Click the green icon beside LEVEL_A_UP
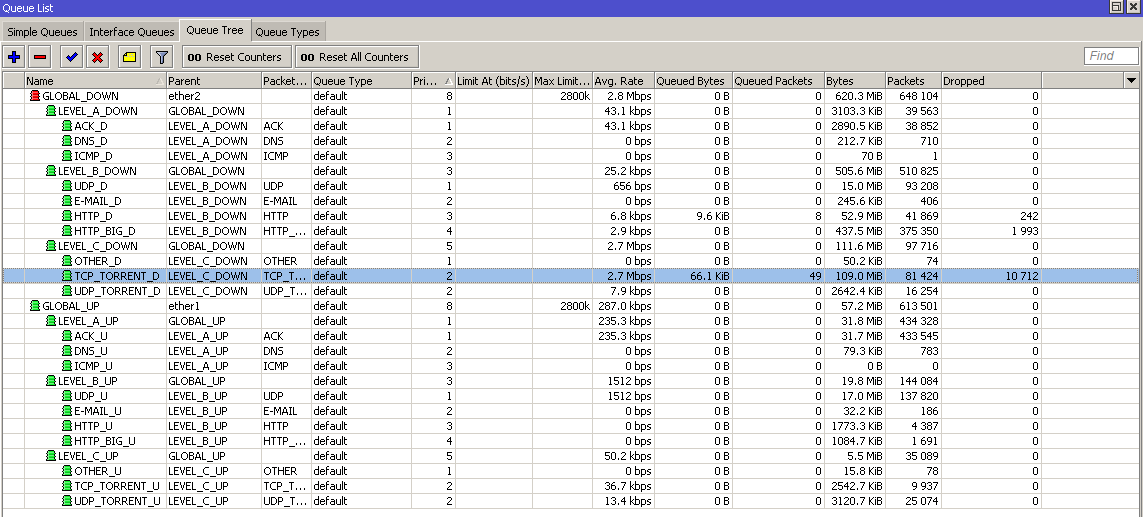1143x517 pixels. point(50,321)
